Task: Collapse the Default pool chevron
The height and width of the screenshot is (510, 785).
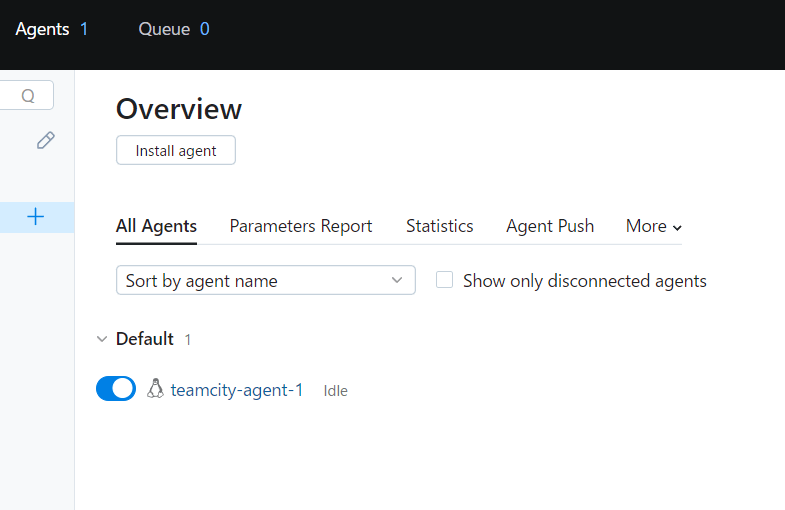Action: 101,339
